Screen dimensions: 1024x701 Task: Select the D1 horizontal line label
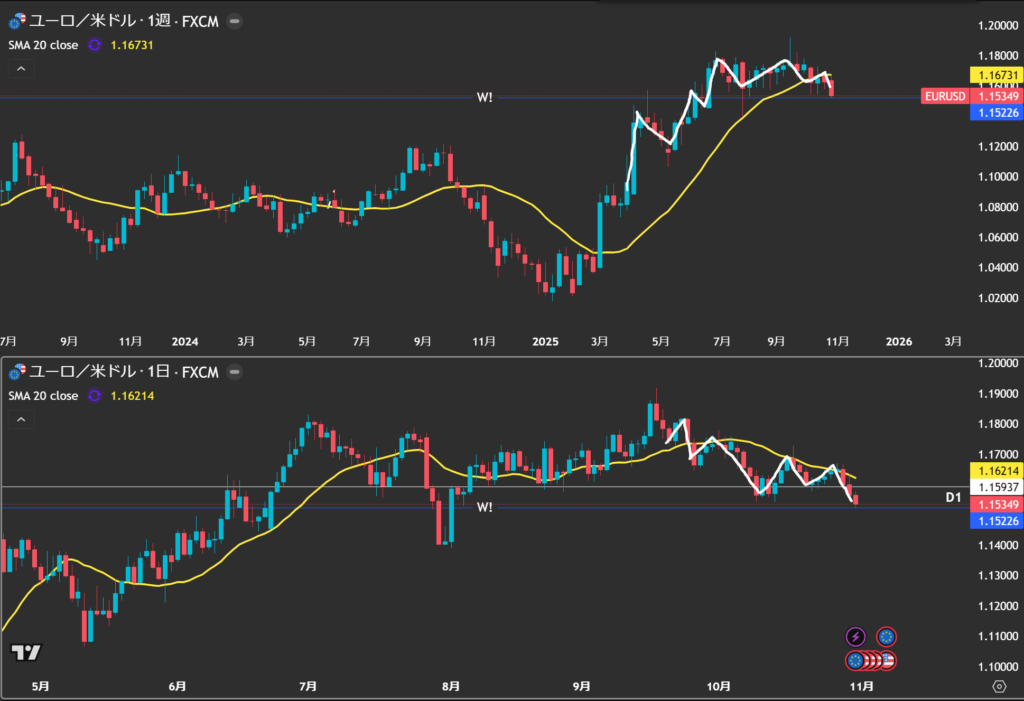pos(953,497)
